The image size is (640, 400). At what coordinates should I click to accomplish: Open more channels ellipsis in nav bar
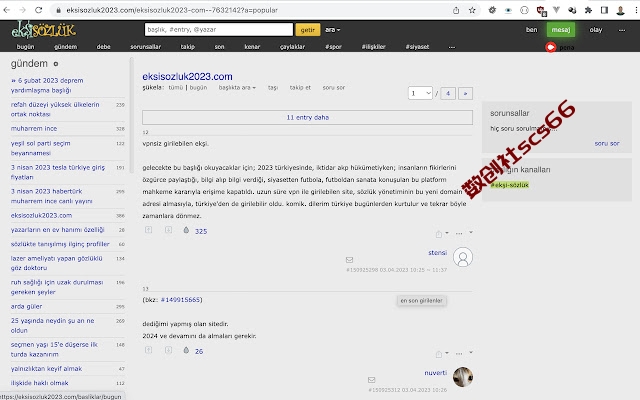coord(451,47)
